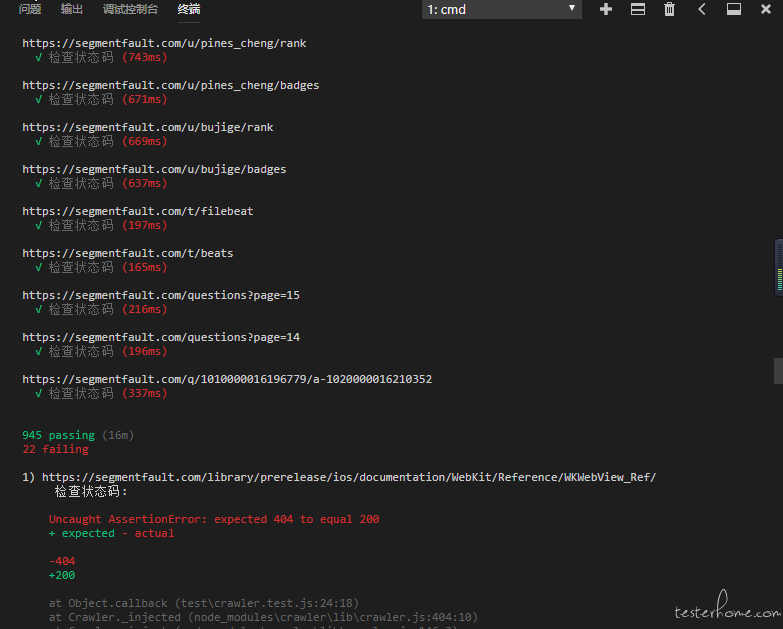Image resolution: width=783 pixels, height=629 pixels.
Task: Open test\crawler.test.js:24:18 stack trace link
Action: coord(267,603)
